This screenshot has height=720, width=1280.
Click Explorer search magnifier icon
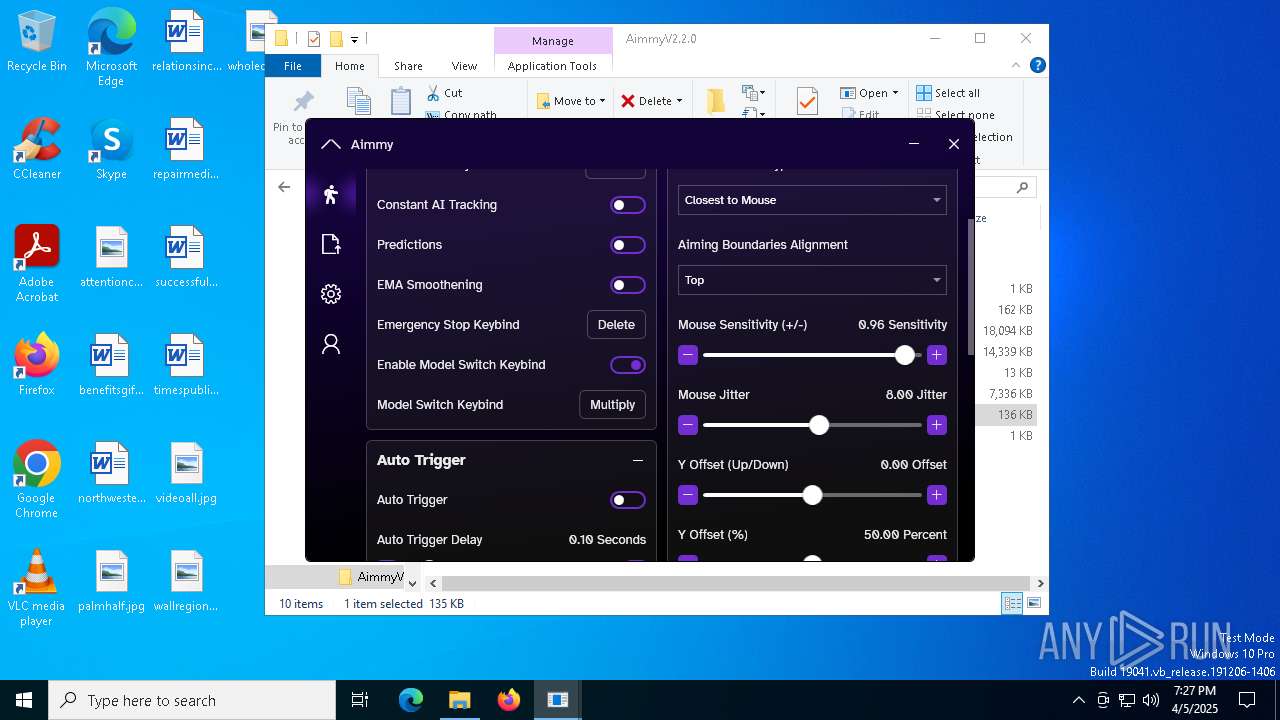(1022, 187)
